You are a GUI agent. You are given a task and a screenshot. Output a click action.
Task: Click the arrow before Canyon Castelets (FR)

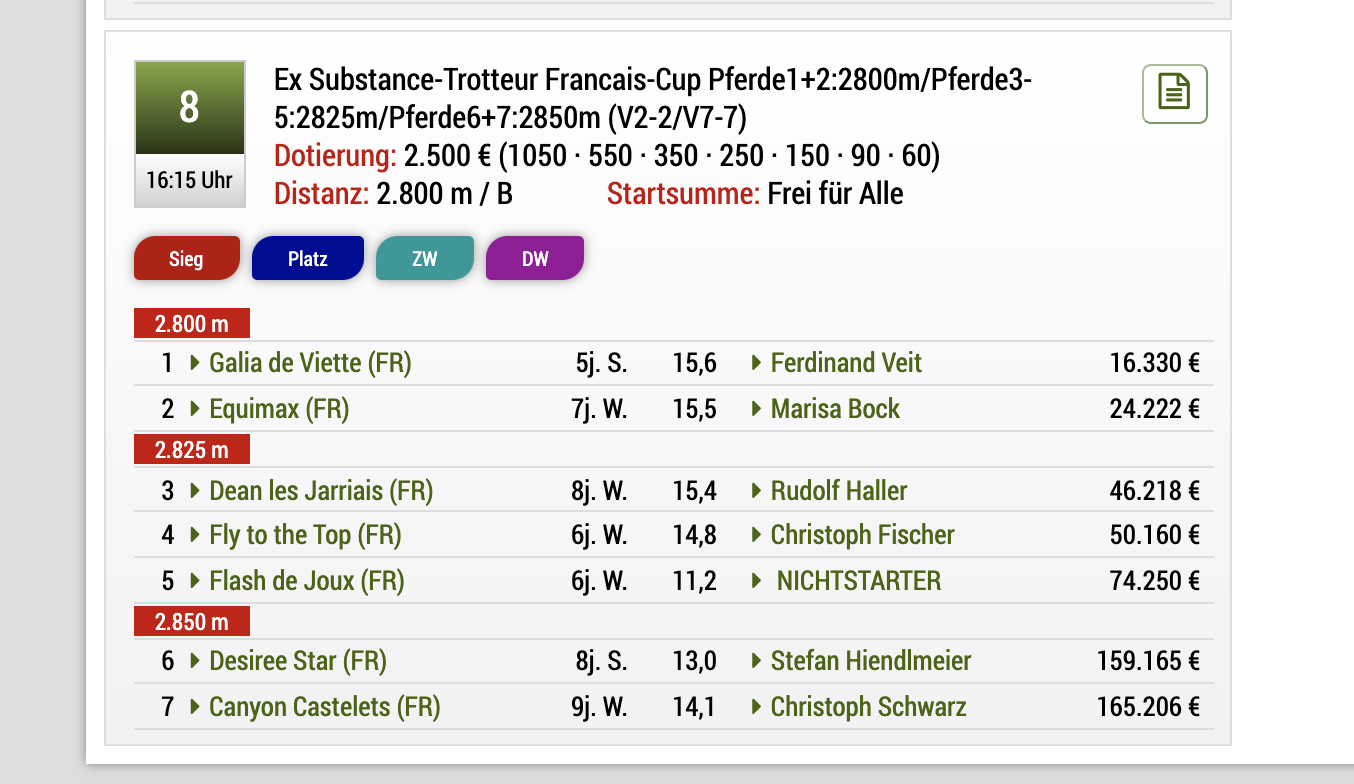coord(195,707)
